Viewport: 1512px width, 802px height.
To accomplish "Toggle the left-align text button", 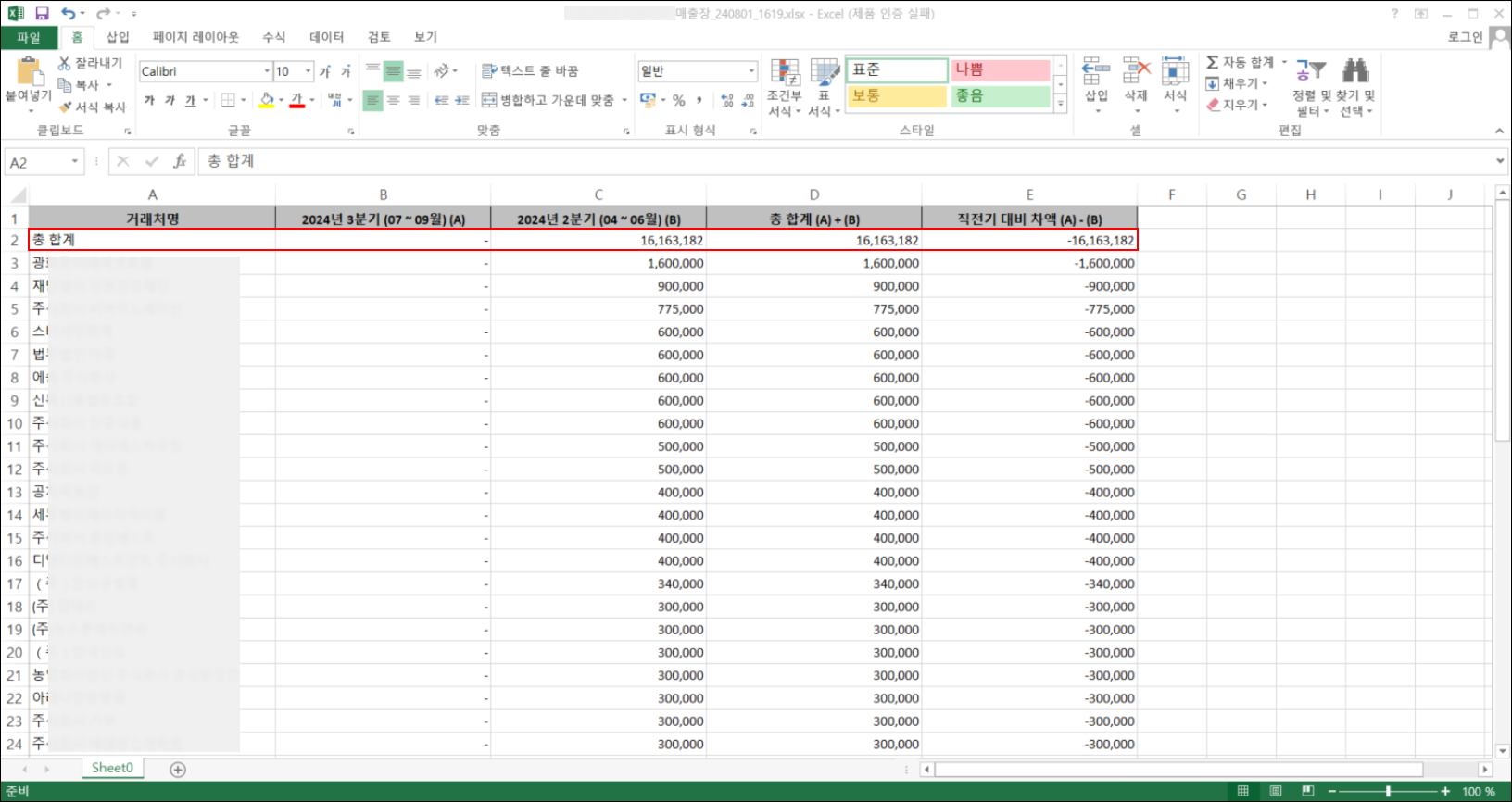I will pos(372,100).
